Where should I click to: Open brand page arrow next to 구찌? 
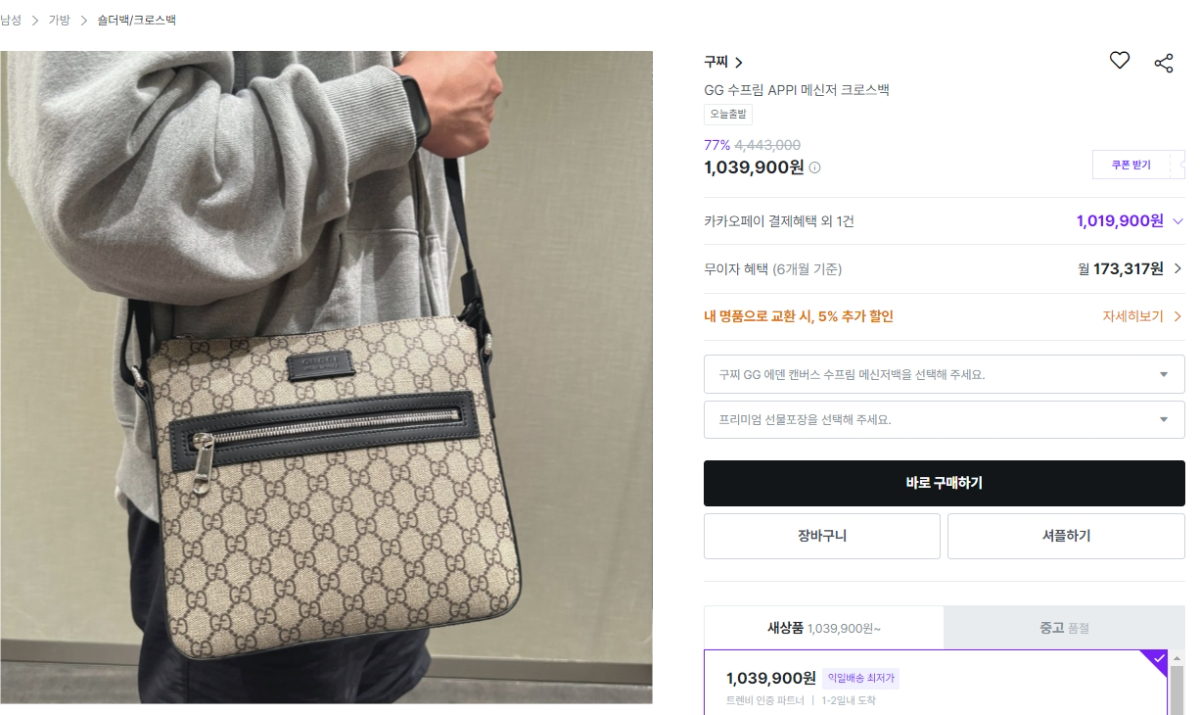click(739, 63)
